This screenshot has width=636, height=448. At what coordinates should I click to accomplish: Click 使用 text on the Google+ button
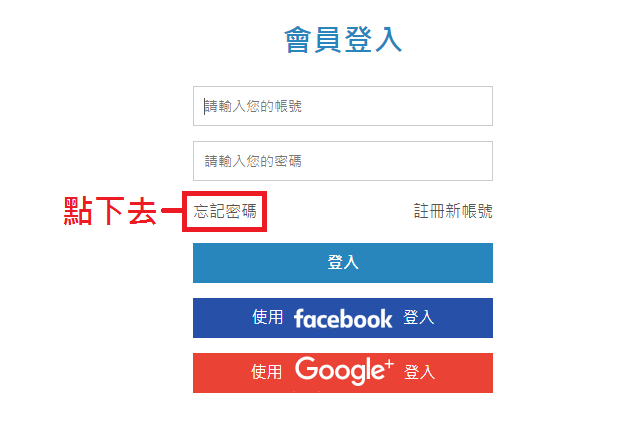coord(266,372)
